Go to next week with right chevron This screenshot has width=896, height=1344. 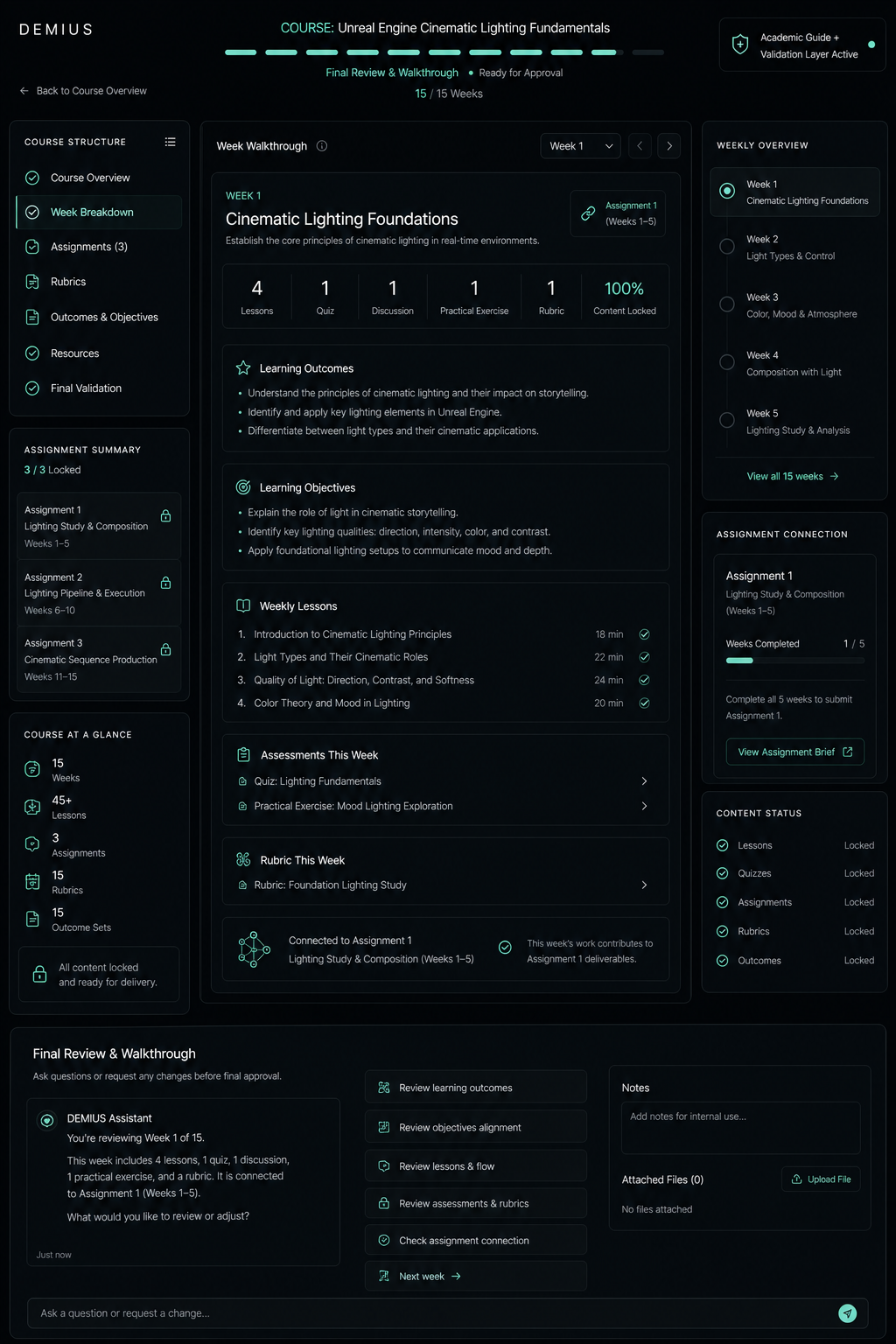[669, 146]
